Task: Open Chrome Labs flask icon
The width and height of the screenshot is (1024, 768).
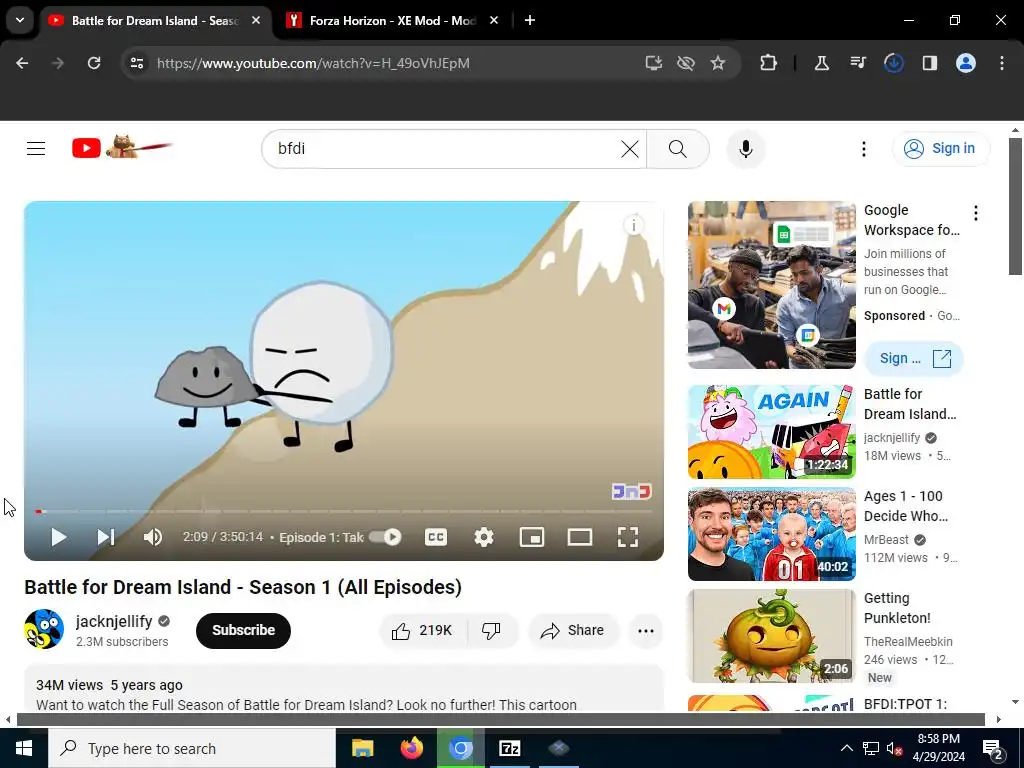Action: pyautogui.click(x=822, y=63)
